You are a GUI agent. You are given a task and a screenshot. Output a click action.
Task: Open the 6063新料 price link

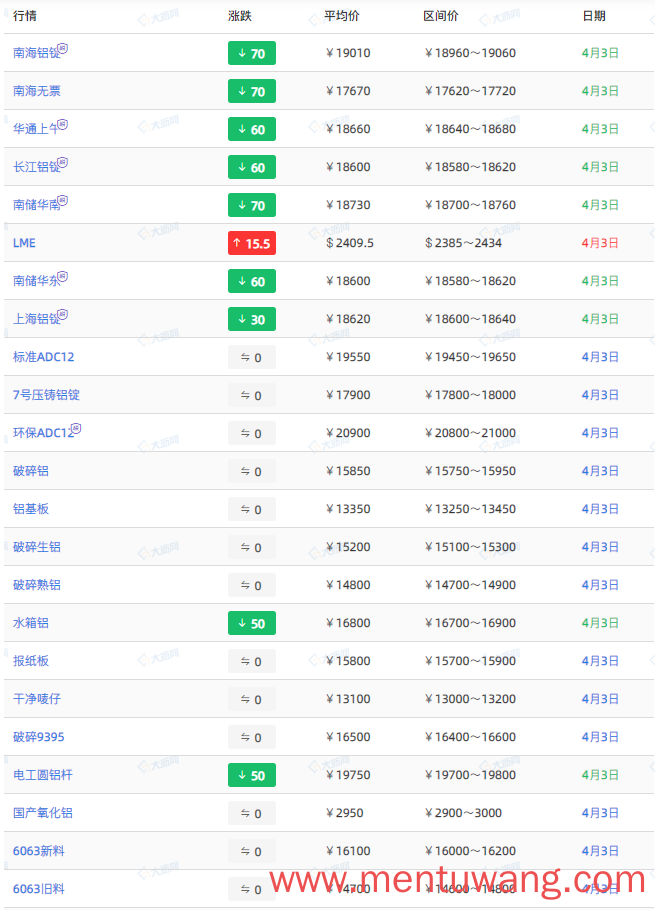39,851
